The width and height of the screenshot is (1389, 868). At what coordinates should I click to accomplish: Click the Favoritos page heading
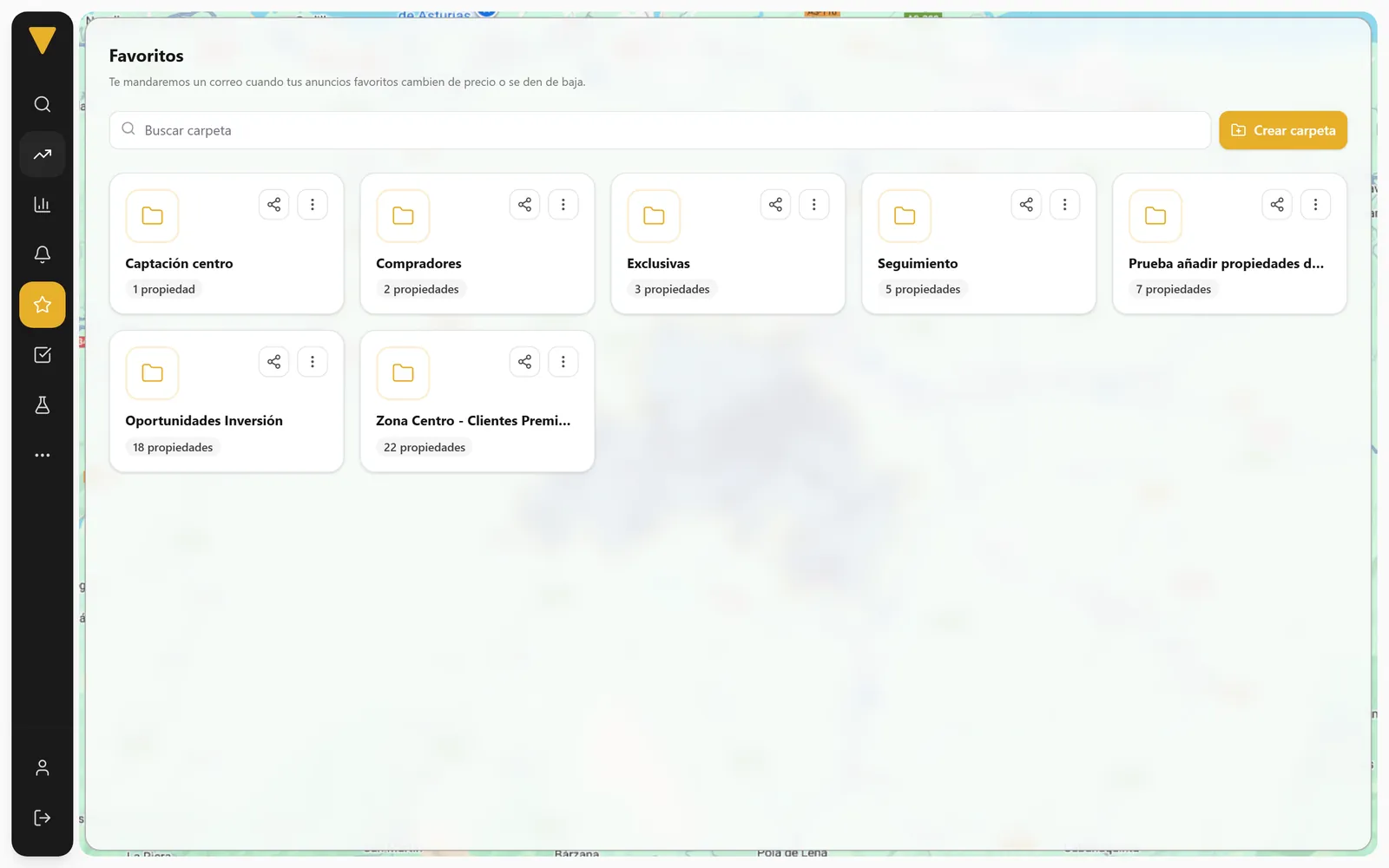pos(146,56)
